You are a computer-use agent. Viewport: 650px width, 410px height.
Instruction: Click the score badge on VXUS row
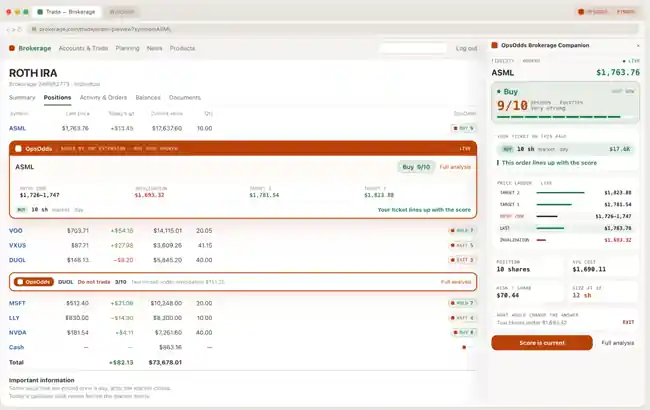462,245
